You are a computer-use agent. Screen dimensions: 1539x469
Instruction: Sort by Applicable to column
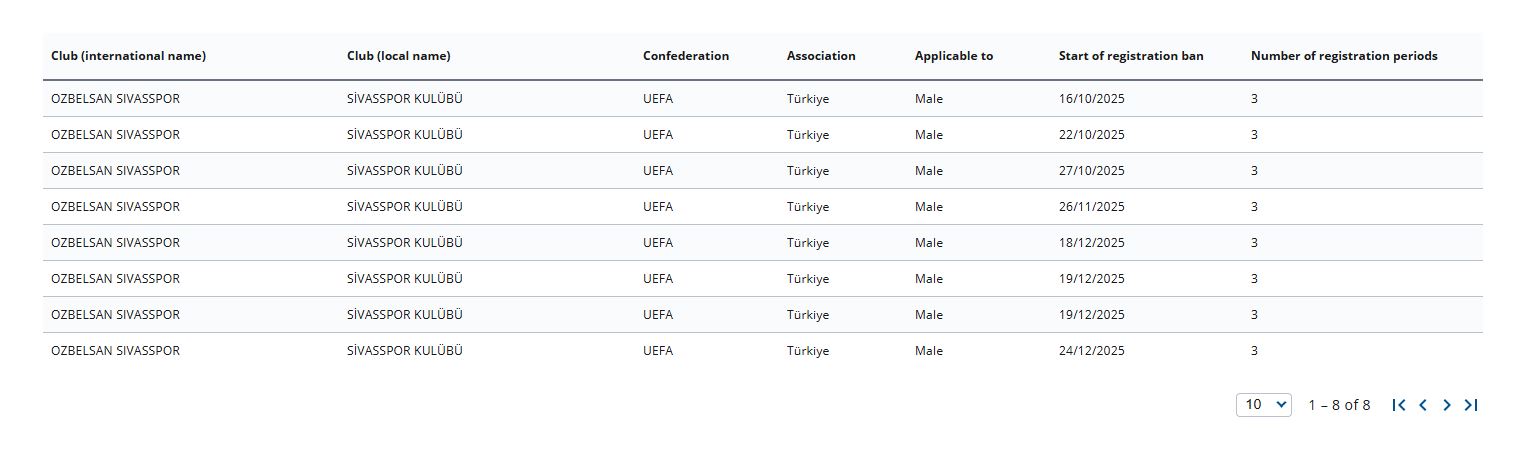[x=953, y=56]
